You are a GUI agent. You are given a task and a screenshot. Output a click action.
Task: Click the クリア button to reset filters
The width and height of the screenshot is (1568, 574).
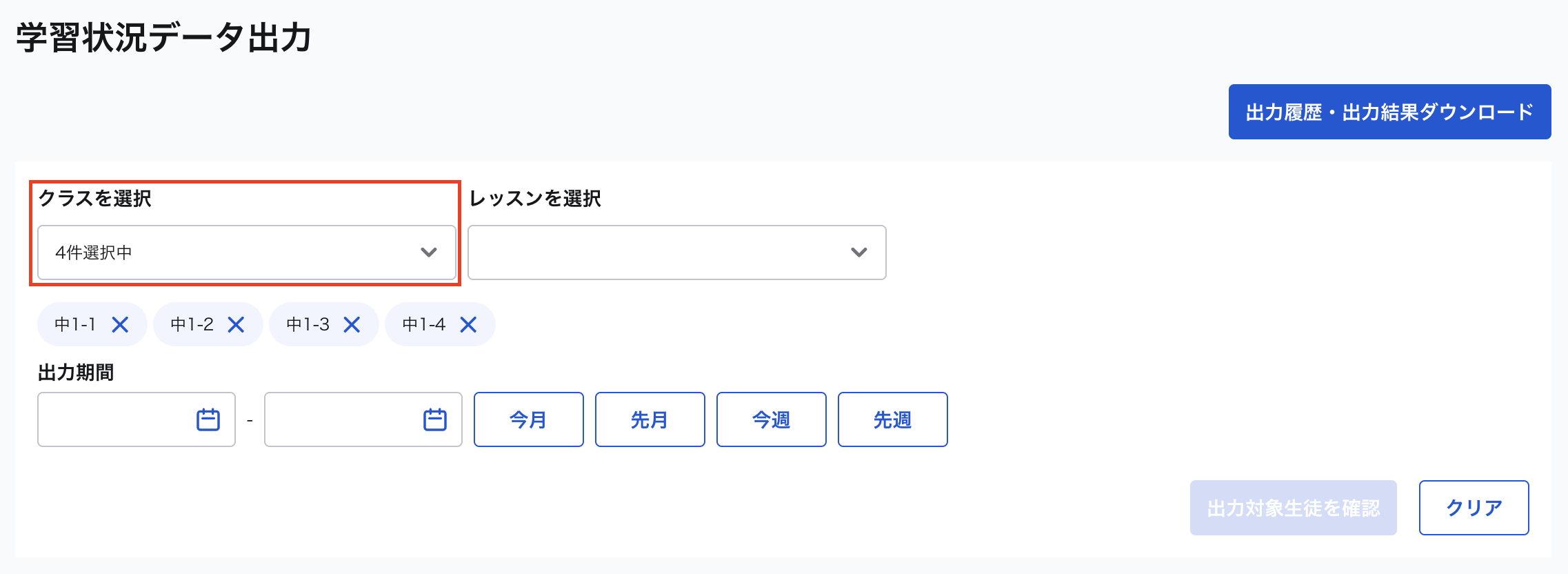pyautogui.click(x=1474, y=508)
